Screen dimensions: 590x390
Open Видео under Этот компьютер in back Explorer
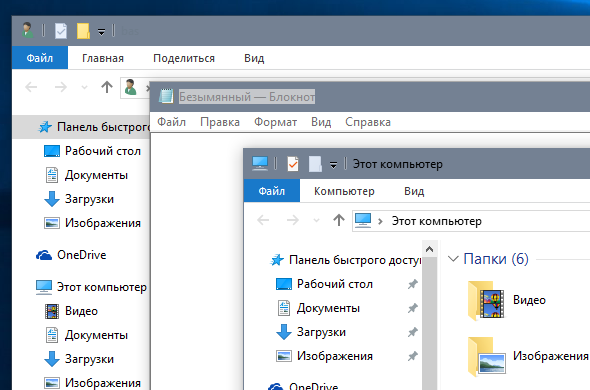point(71,311)
